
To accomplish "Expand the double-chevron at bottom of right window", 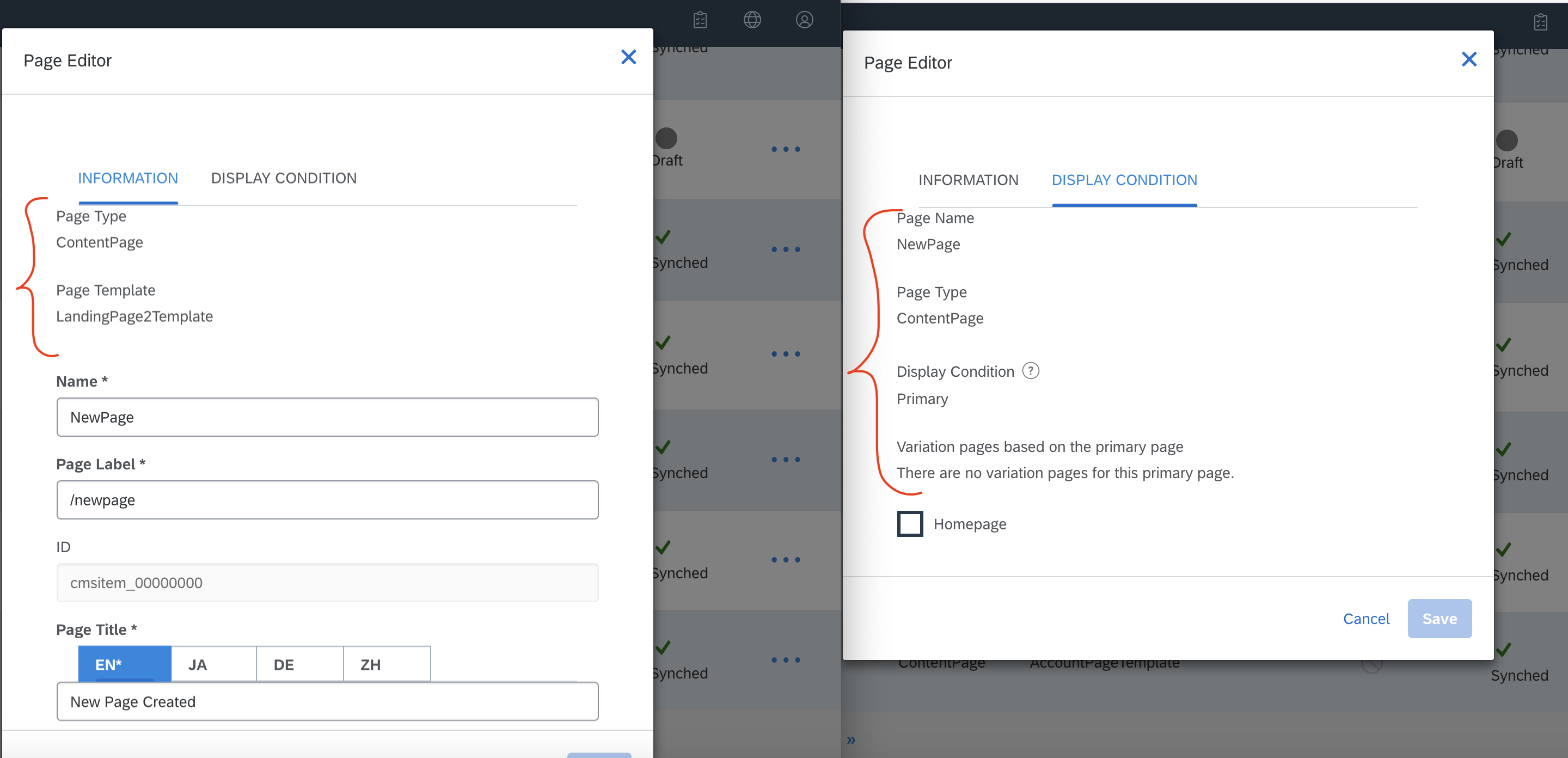I will tap(851, 739).
